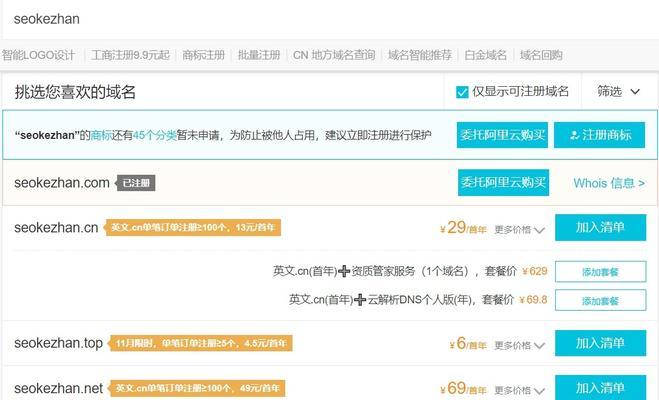This screenshot has width=659, height=400.
Task: Click the seokezhan search input field
Action: 330,19
